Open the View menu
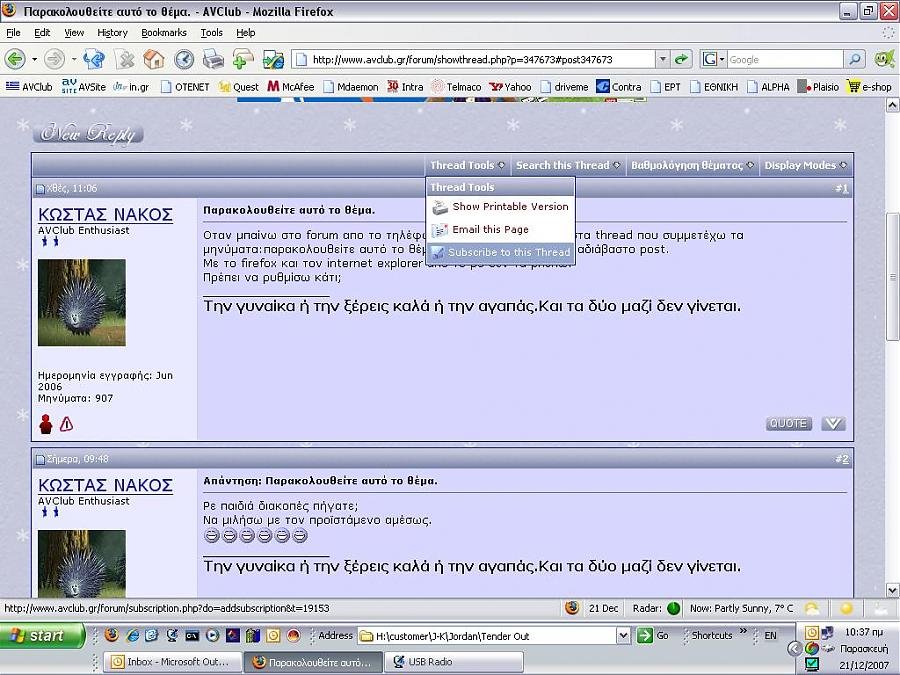The width and height of the screenshot is (900, 675). tap(74, 33)
